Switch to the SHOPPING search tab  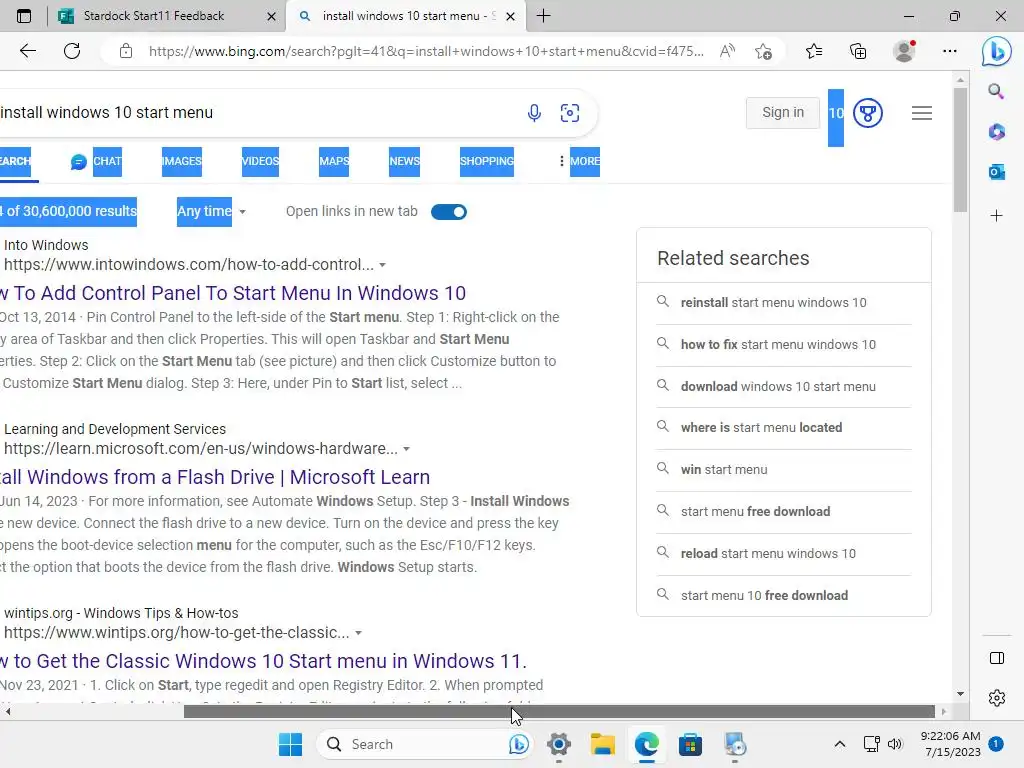pos(487,161)
